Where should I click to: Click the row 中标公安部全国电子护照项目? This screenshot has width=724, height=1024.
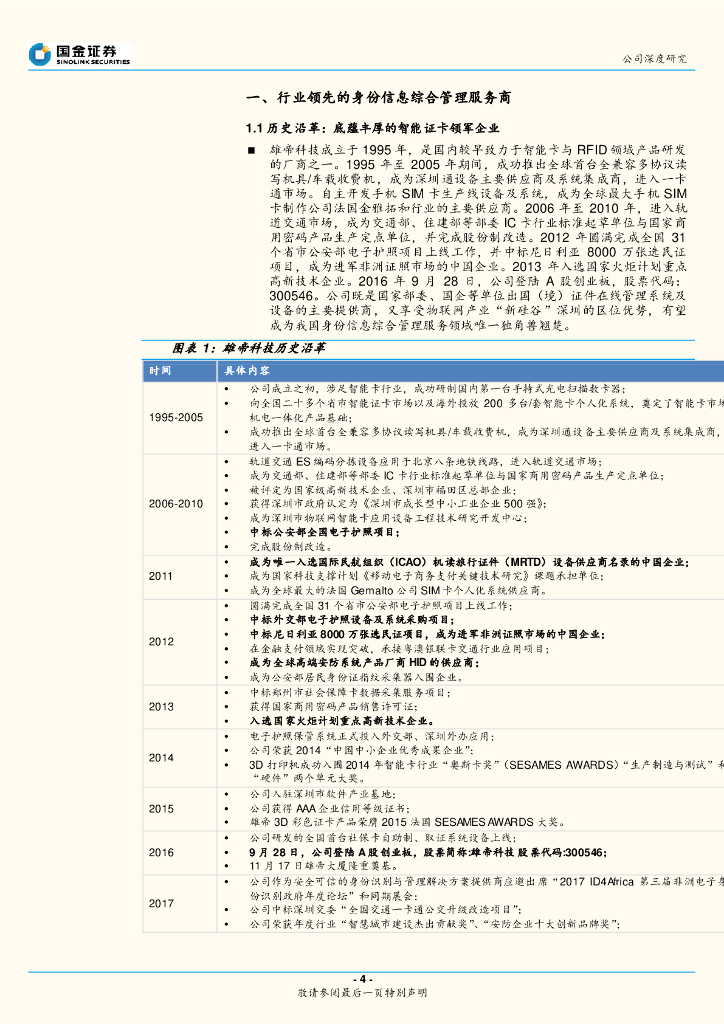[325, 533]
